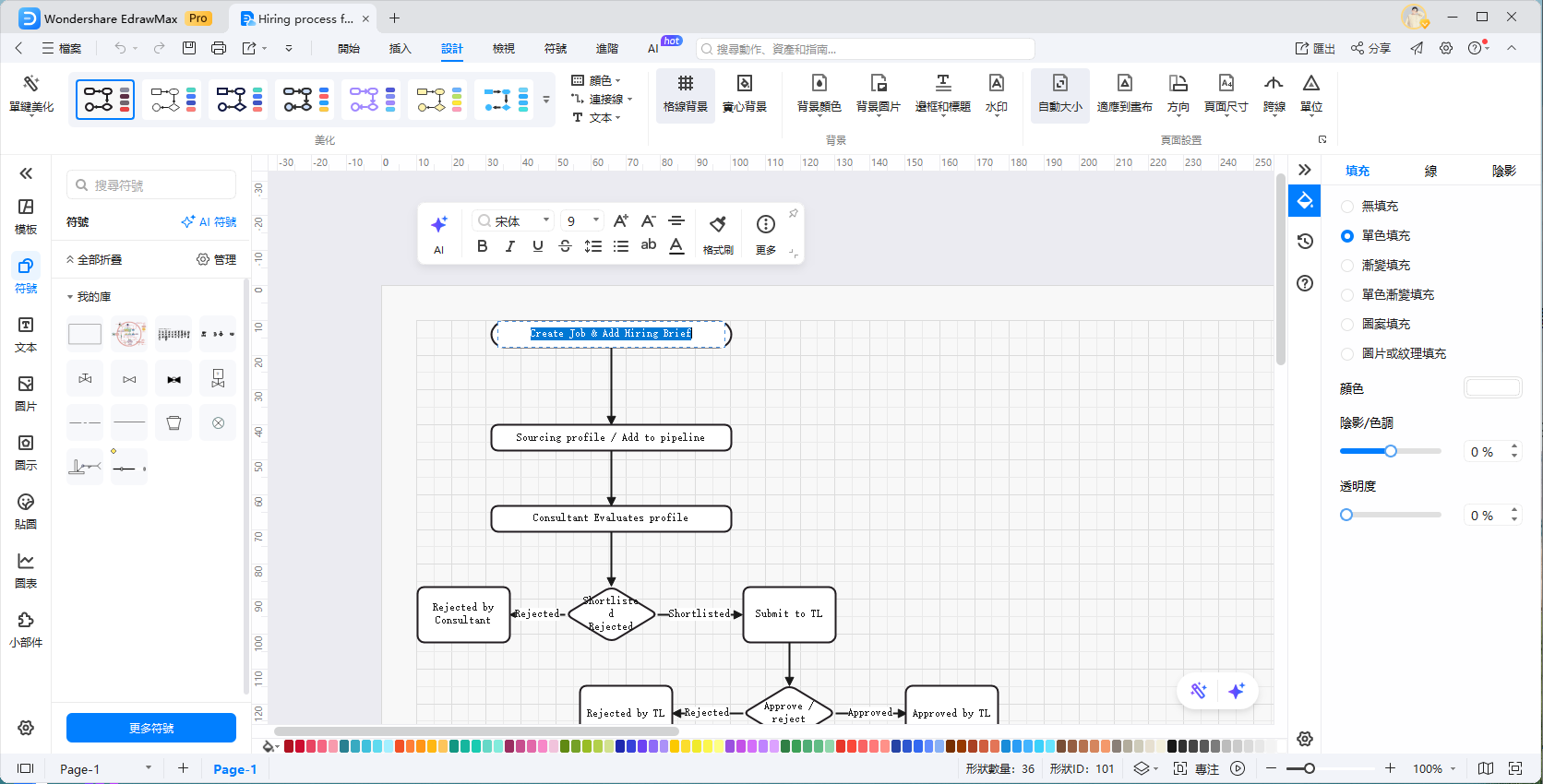Select the Pattern Fill radio option
This screenshot has width=1543, height=784.
tap(1347, 325)
